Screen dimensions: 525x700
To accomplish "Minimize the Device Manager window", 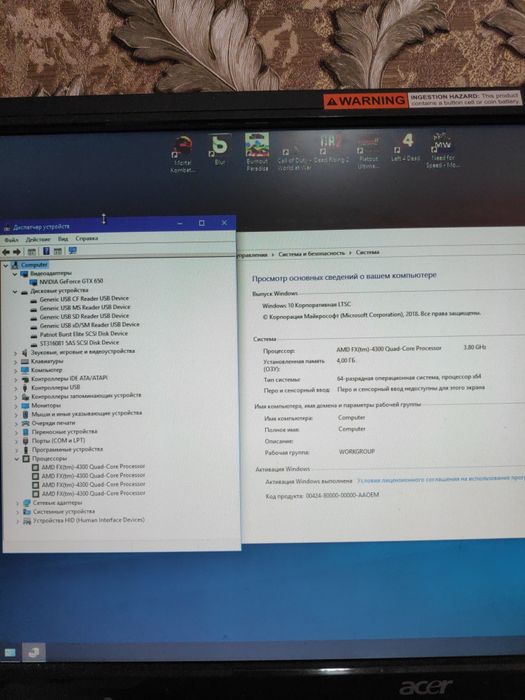I will coord(179,223).
